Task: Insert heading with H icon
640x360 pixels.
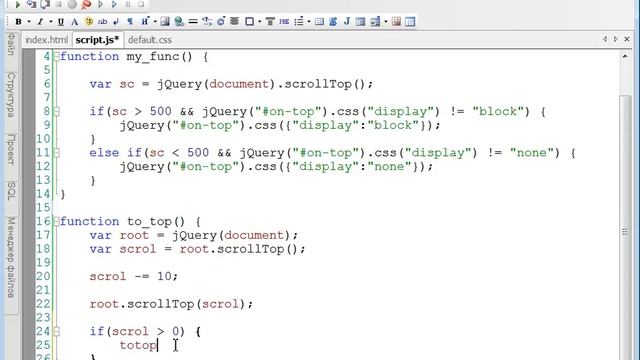Action: tap(145, 22)
